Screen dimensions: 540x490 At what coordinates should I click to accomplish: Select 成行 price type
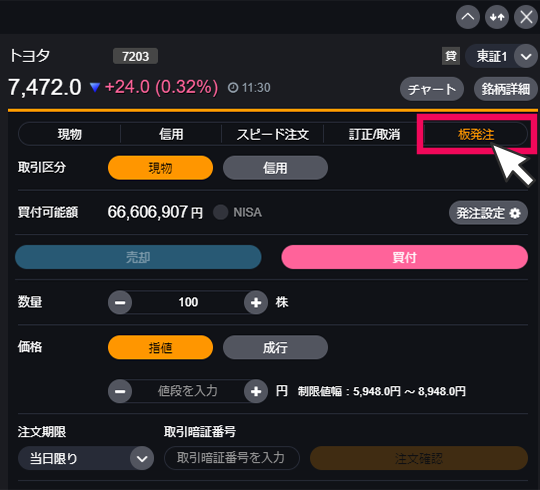(275, 347)
